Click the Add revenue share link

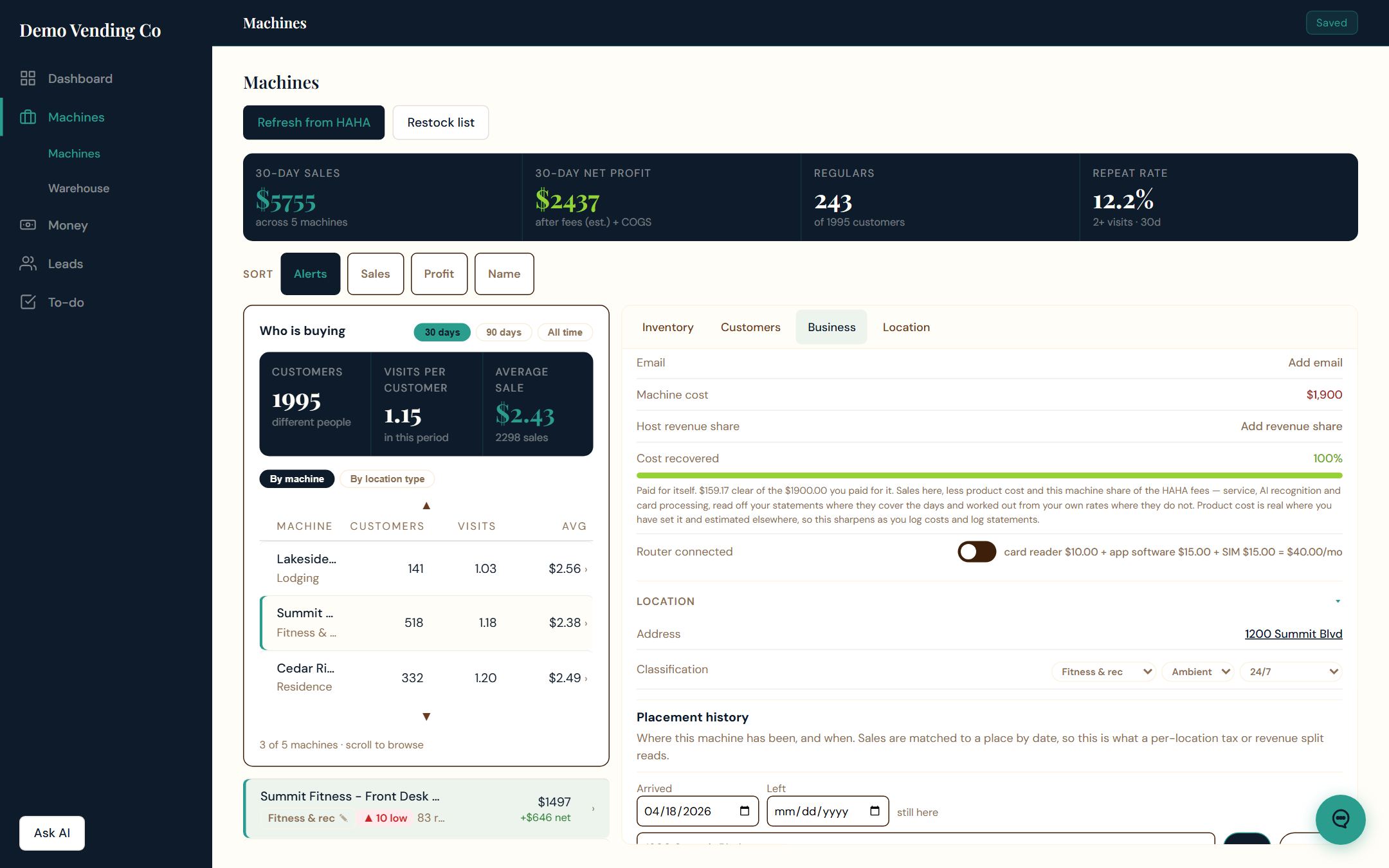coord(1291,426)
